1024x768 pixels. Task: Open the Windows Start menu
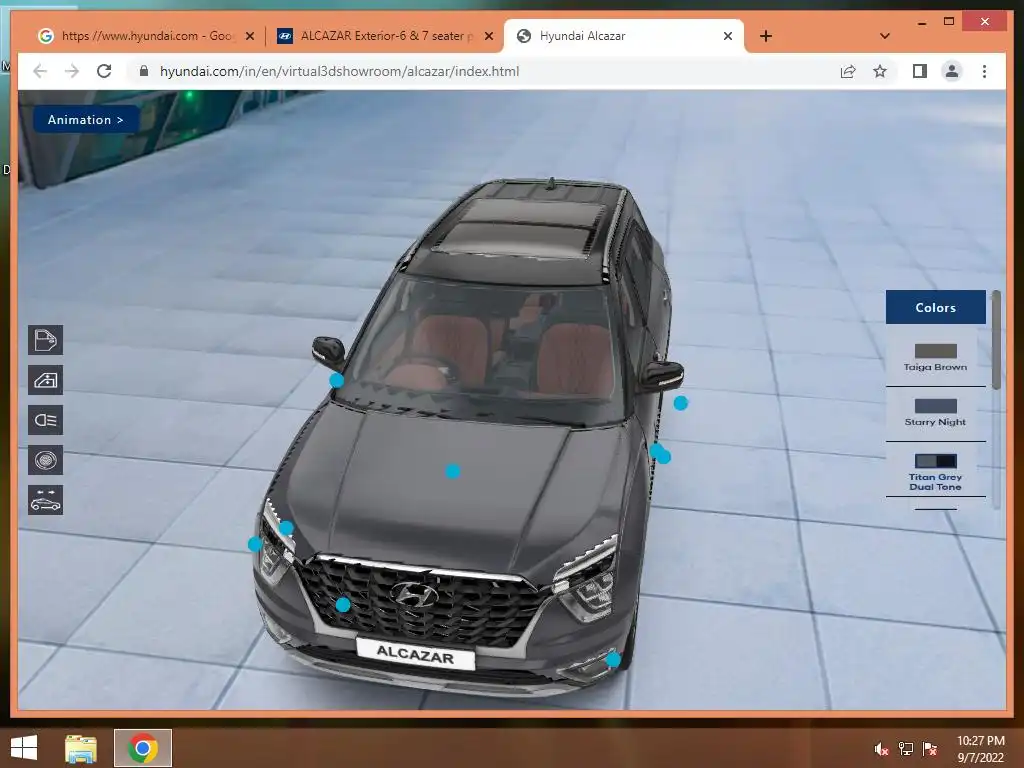tap(24, 748)
